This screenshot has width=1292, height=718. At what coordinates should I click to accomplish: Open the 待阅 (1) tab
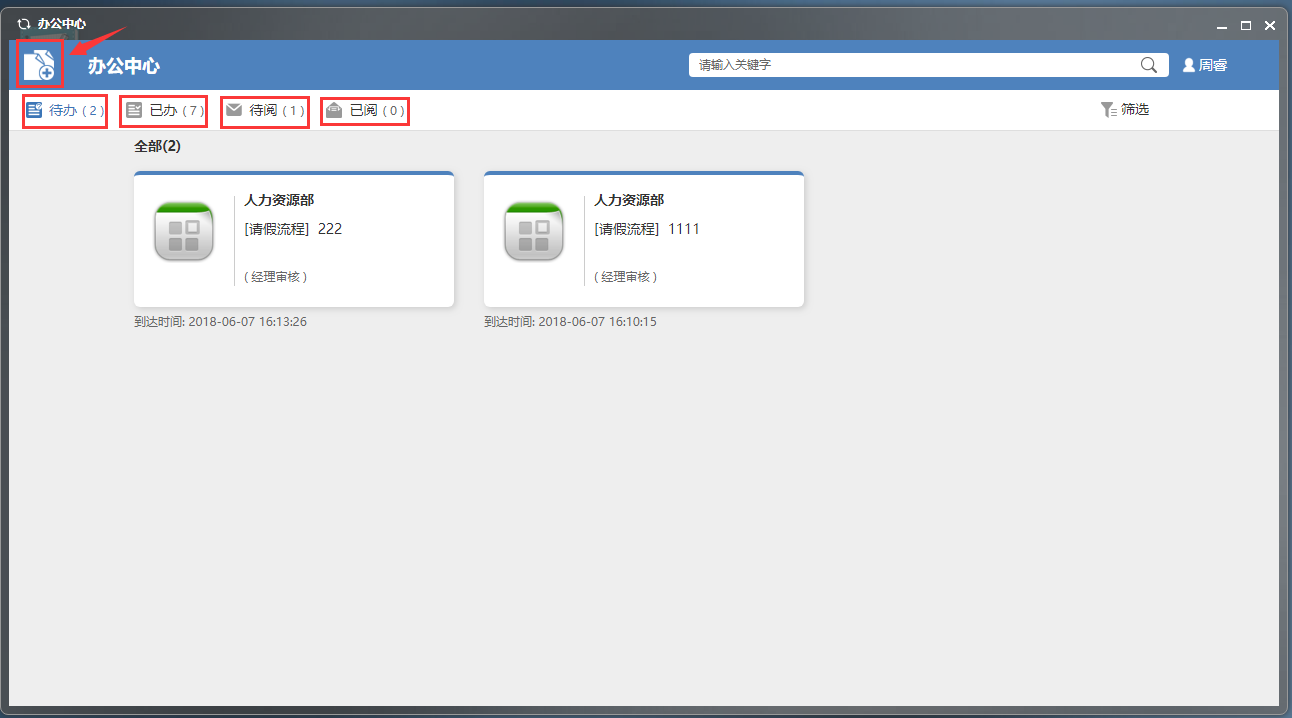(x=264, y=110)
